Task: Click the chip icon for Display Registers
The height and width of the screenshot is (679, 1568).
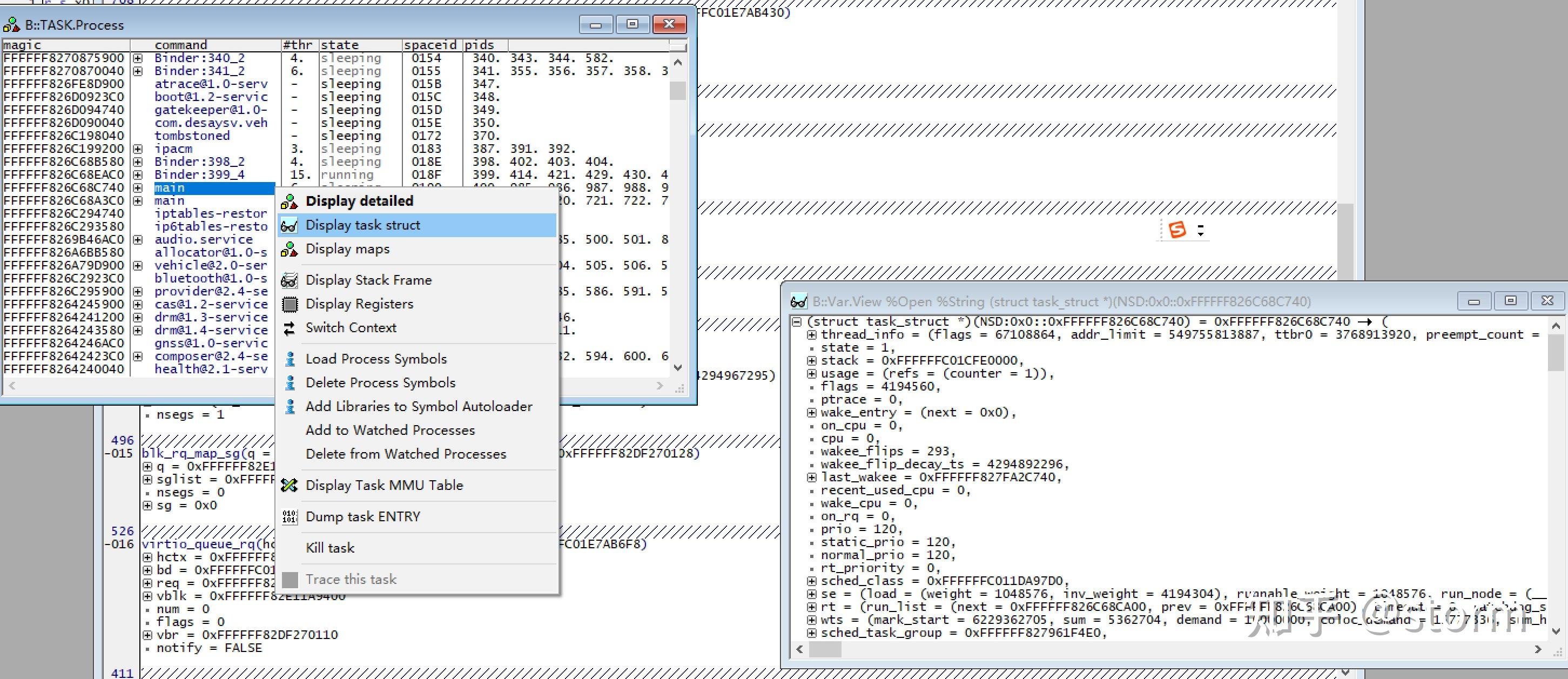Action: tap(291, 305)
